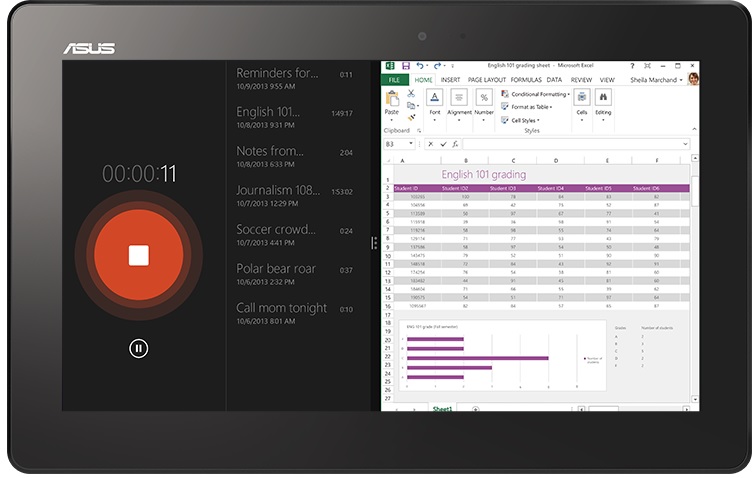Open the 'English 101...' recording
This screenshot has width=756, height=478.
[x=295, y=118]
